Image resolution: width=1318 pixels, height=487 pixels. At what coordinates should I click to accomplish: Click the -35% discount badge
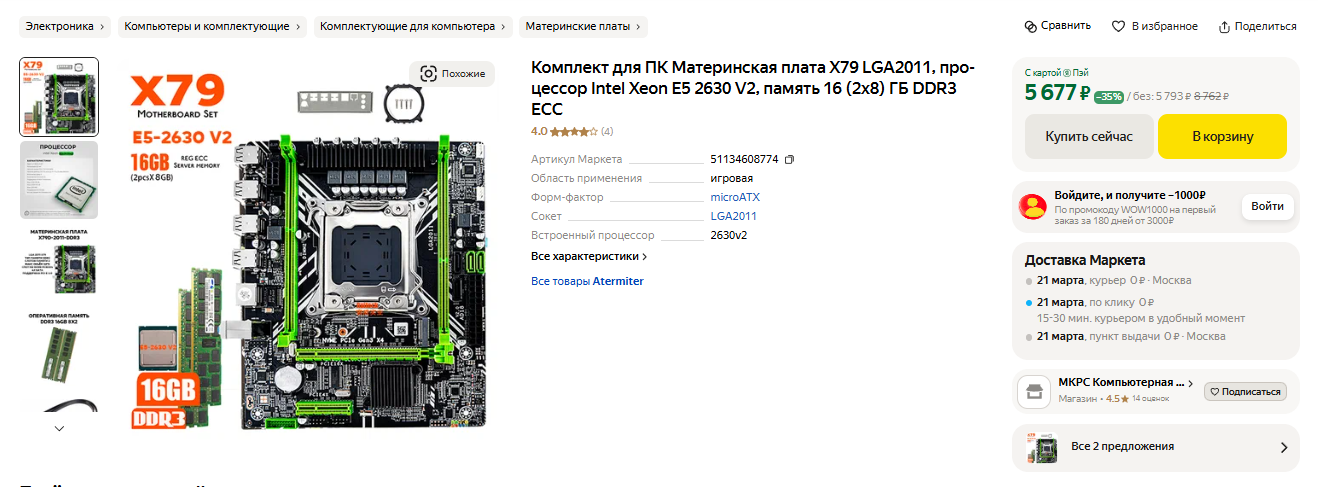coord(1108,97)
